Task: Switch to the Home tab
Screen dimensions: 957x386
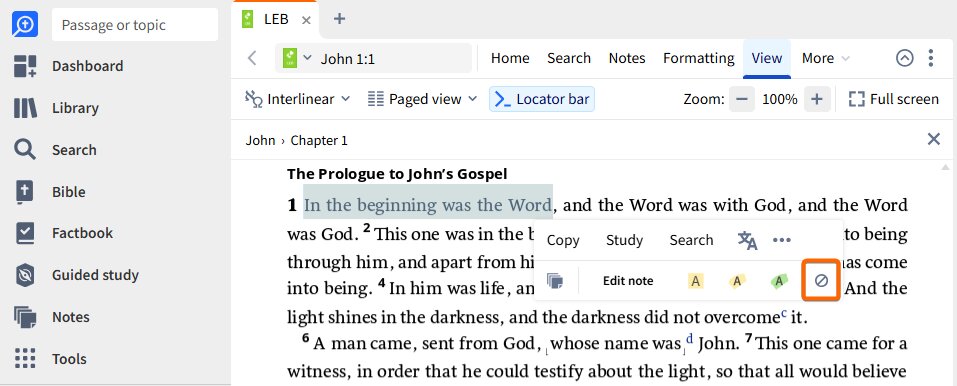Action: pyautogui.click(x=510, y=58)
